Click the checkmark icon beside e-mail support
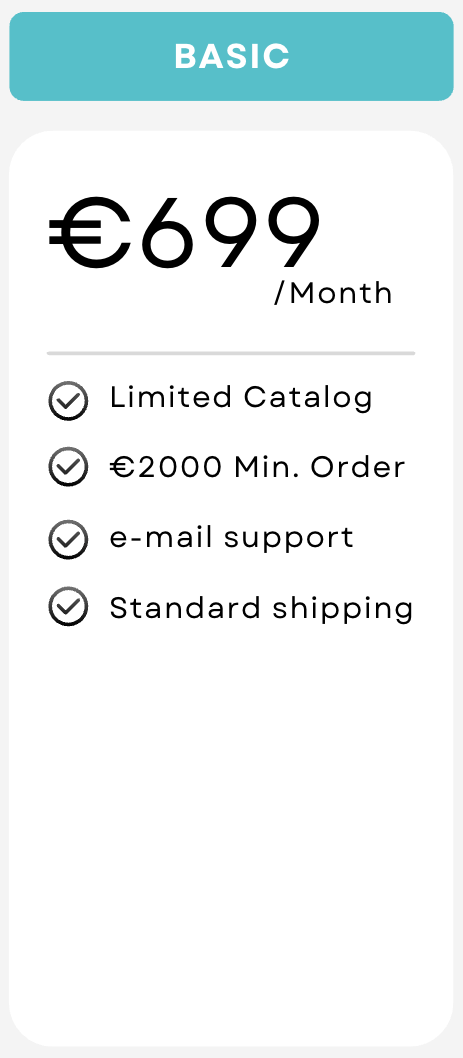Screen dimensions: 463x1058 pos(68,540)
